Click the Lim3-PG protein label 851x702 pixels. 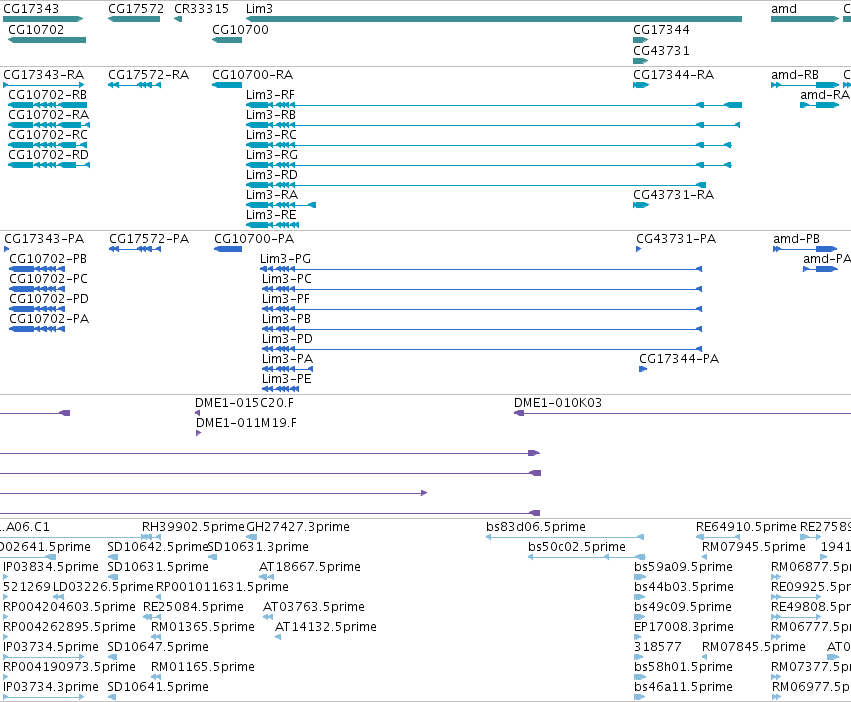[x=285, y=259]
